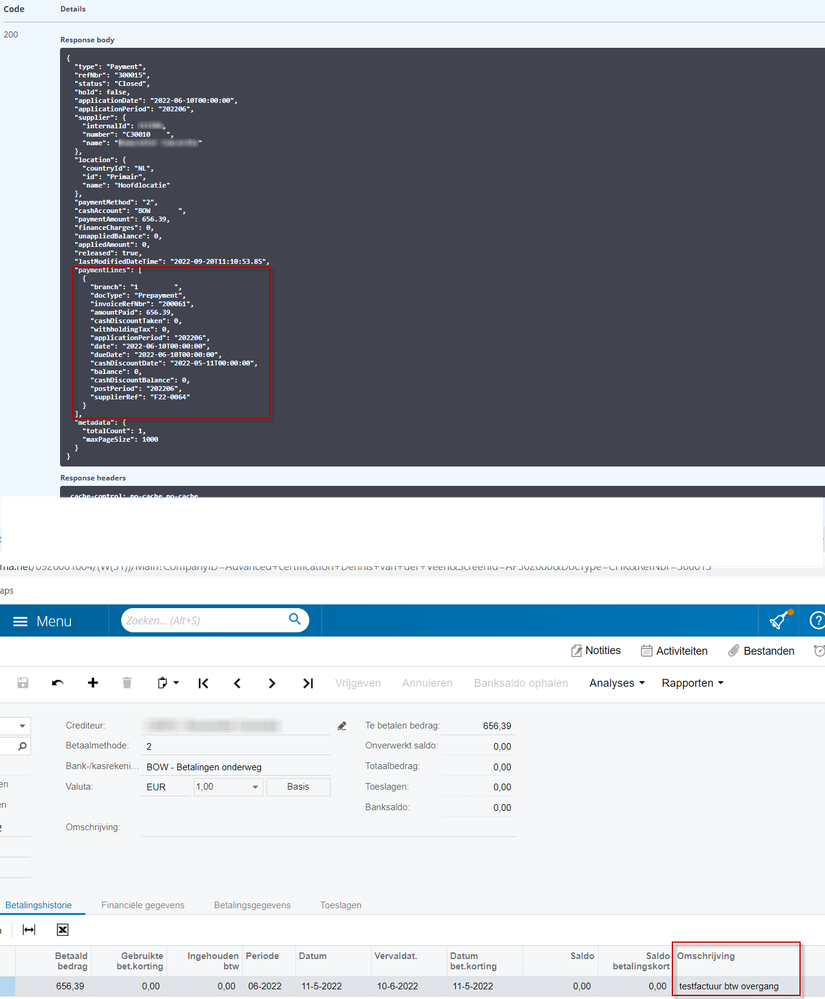Click the delete trash icon
The image size is (825, 999).
click(x=127, y=683)
